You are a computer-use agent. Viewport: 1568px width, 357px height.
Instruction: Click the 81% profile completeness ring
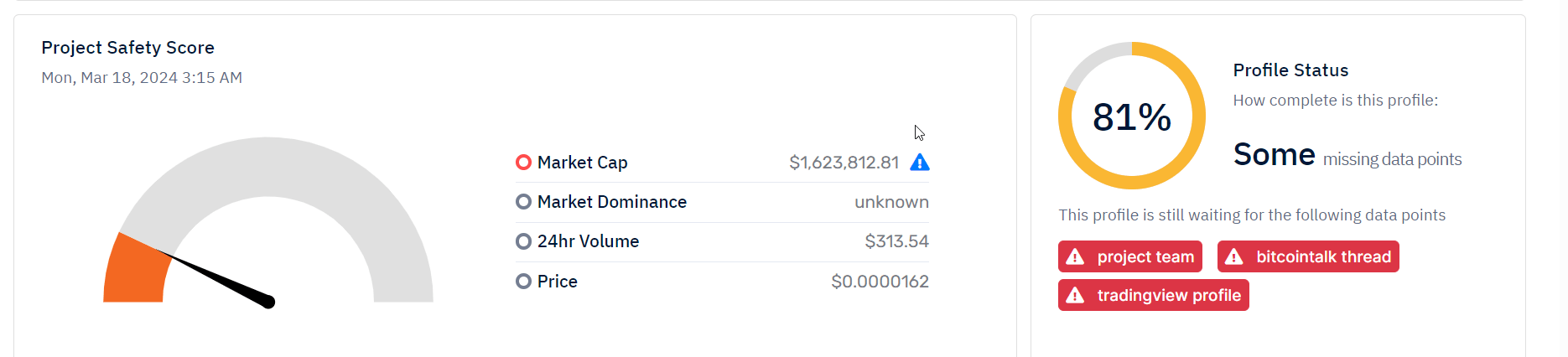click(1132, 116)
